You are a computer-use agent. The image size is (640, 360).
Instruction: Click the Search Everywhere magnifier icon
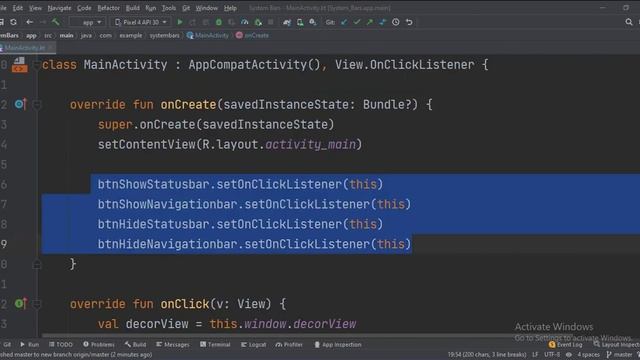[629, 22]
